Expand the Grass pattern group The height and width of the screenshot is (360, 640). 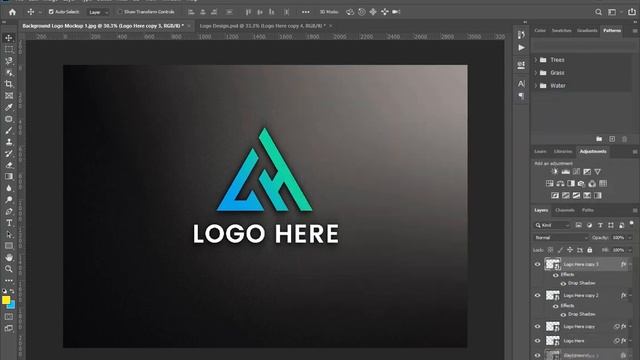[536, 73]
